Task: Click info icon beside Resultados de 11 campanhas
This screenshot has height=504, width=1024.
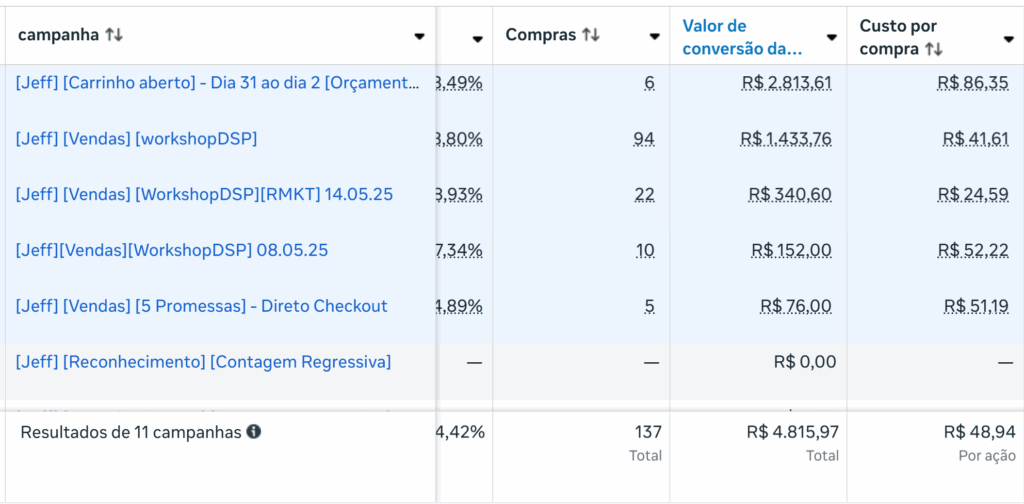Action: pyautogui.click(x=254, y=432)
